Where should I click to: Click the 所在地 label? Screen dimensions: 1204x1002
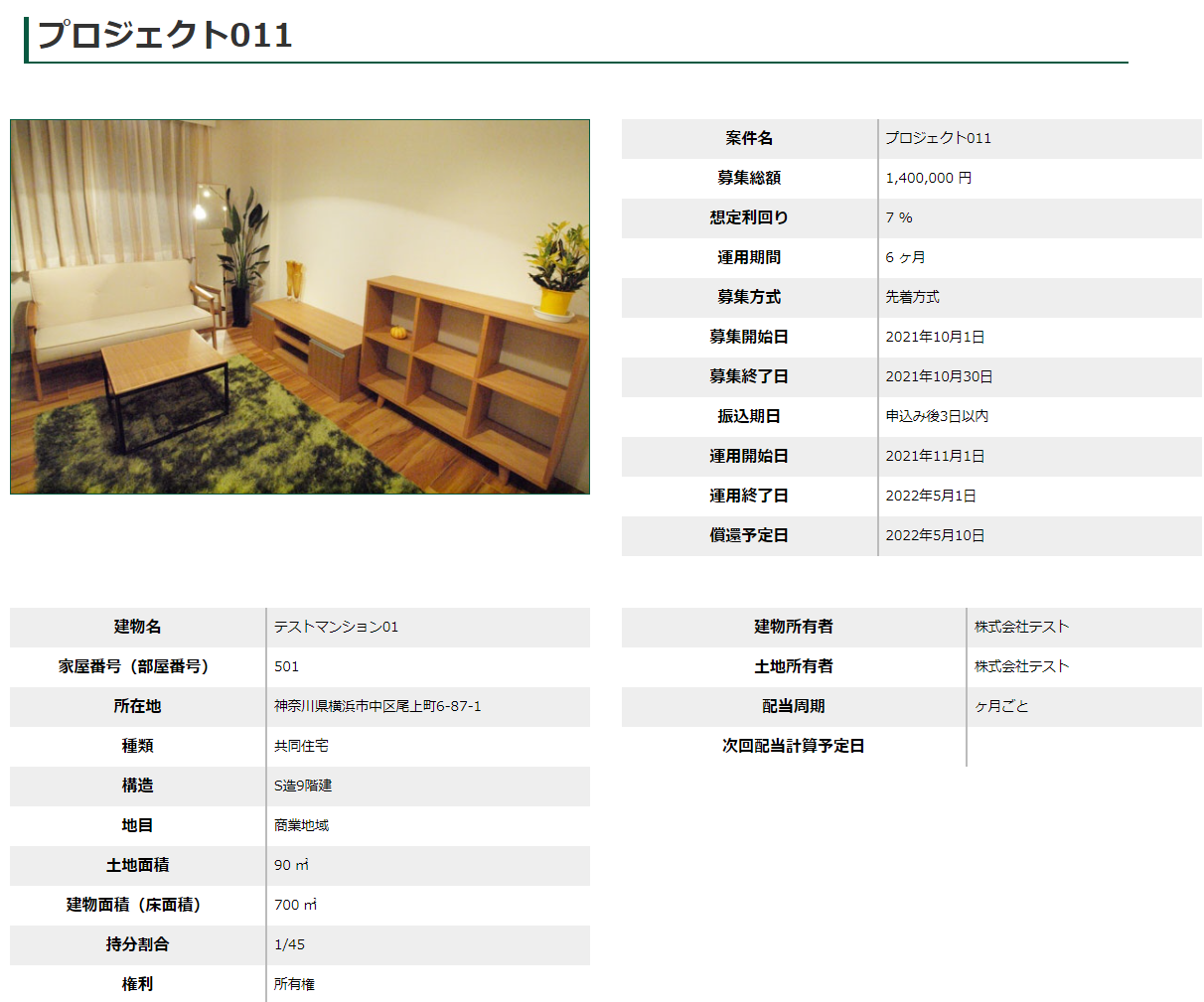pyautogui.click(x=137, y=706)
